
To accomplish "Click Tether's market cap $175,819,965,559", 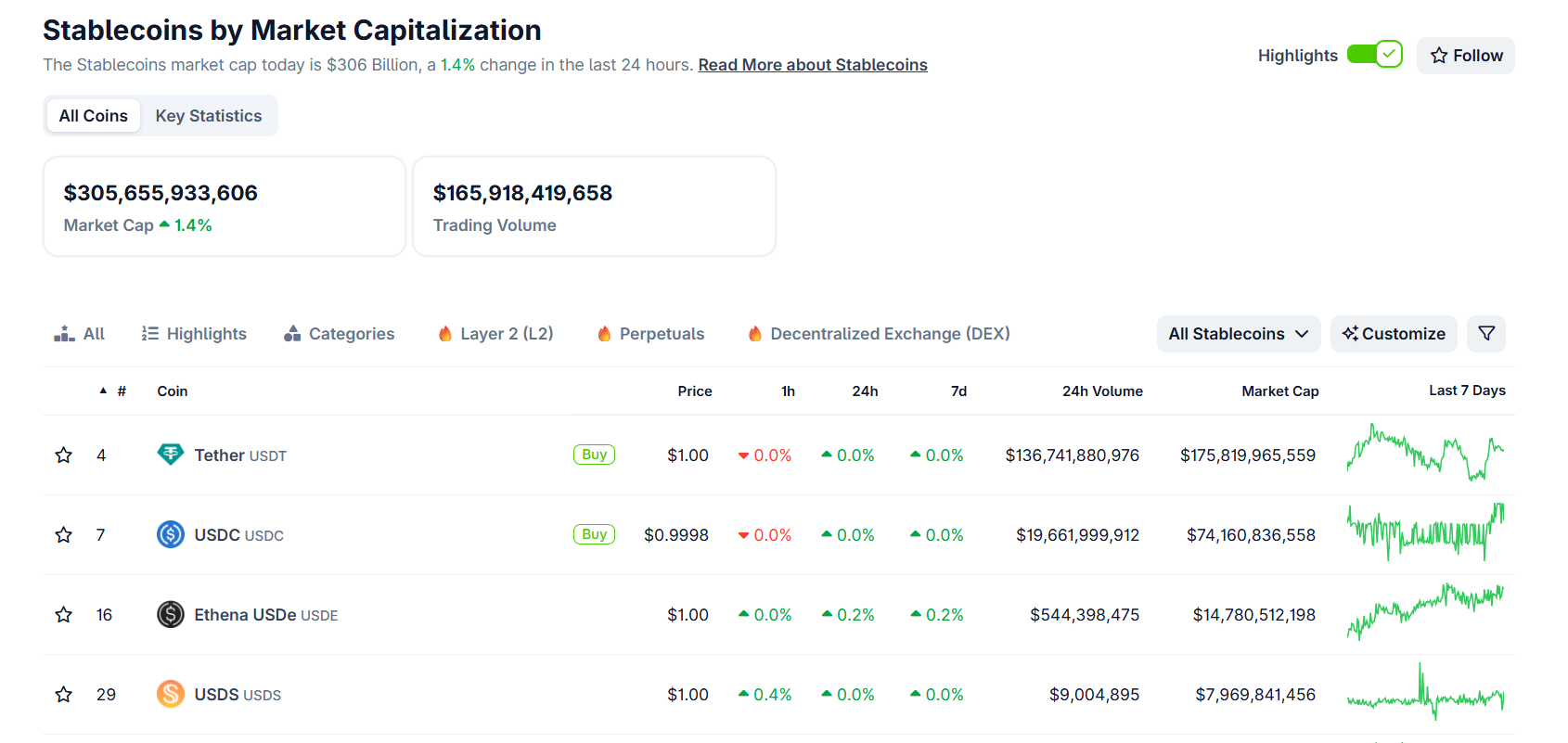I will tap(1248, 455).
